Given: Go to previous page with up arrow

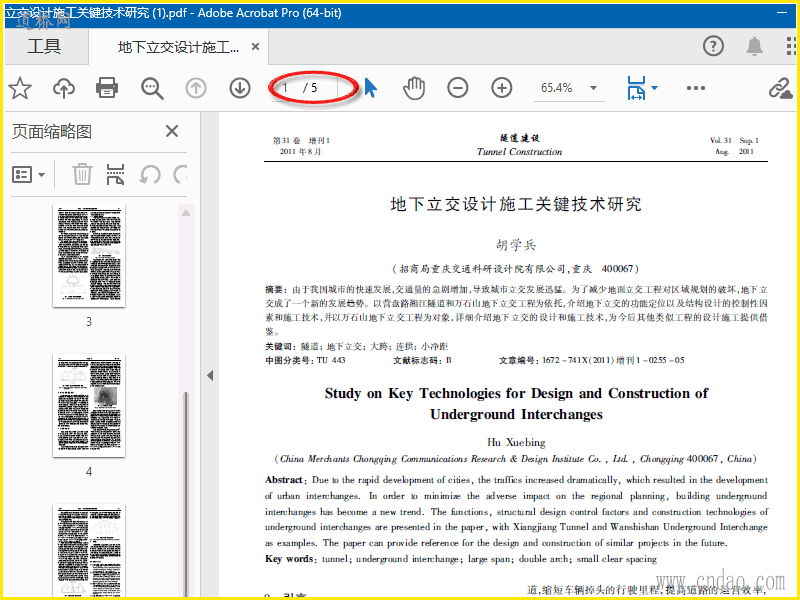Looking at the screenshot, I should point(196,88).
